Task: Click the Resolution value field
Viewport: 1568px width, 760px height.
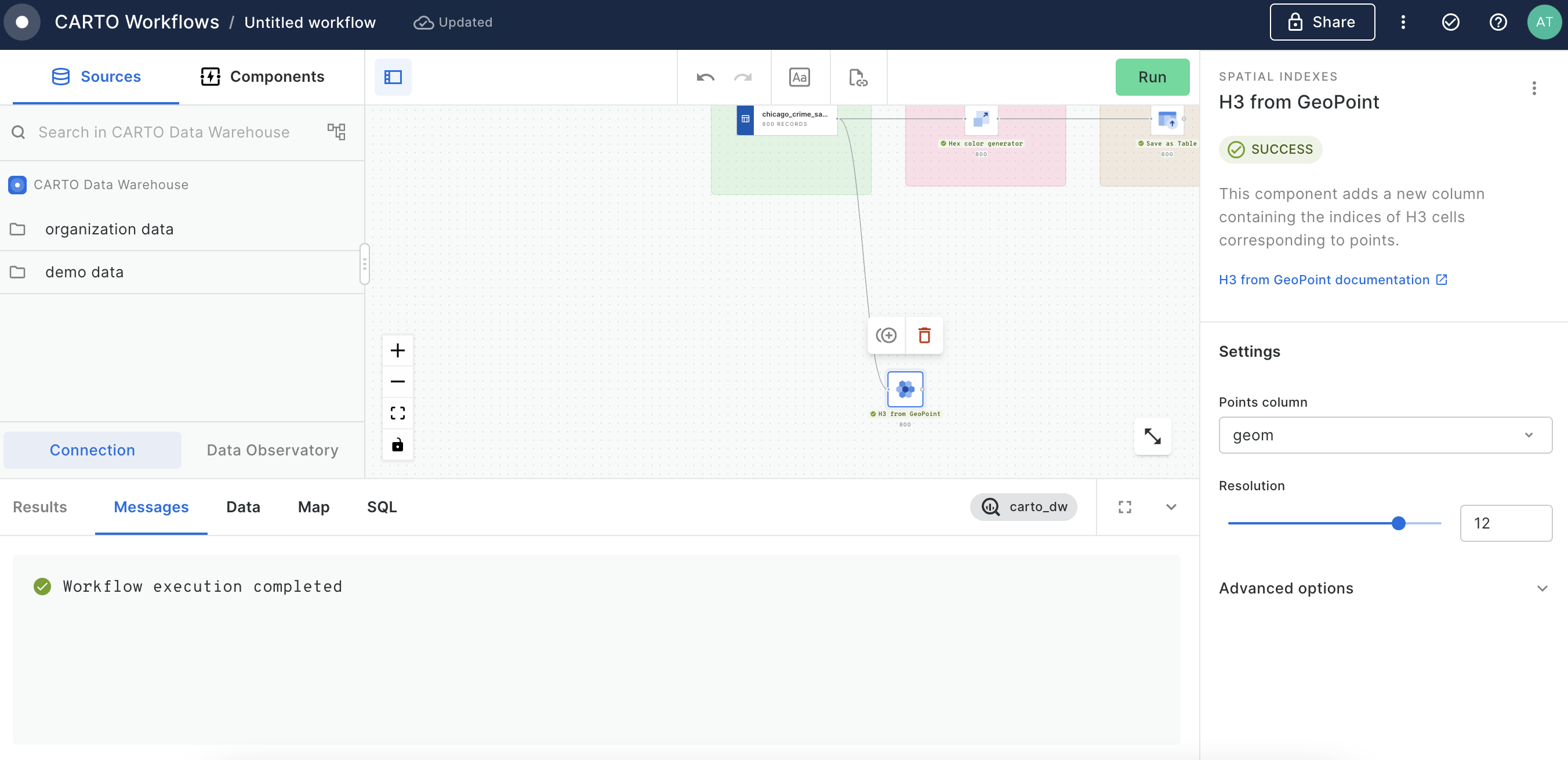Action: 1505,523
